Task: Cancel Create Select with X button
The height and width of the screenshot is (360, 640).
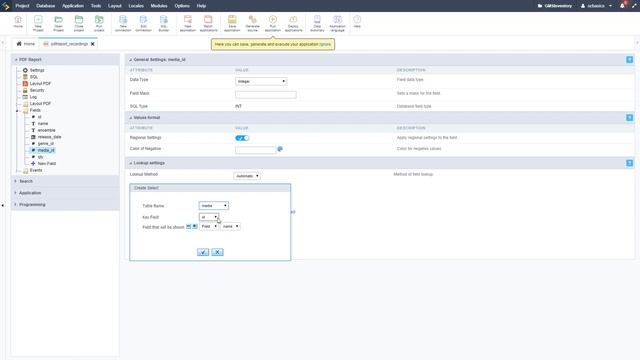Action: (217, 252)
